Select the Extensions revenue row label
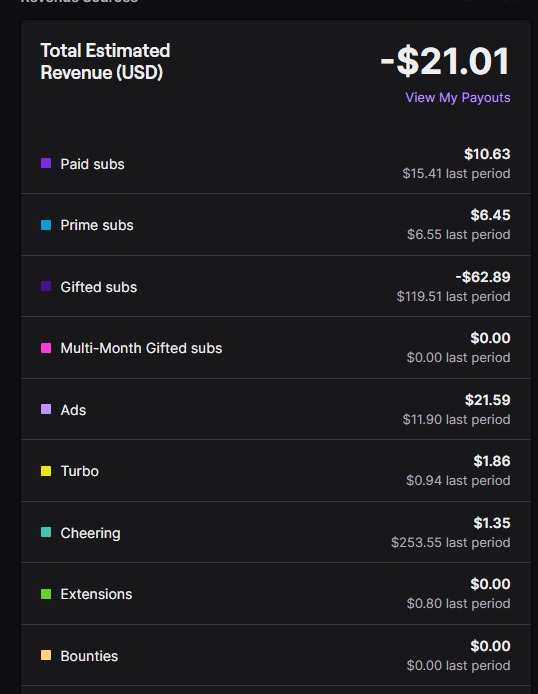Image resolution: width=538 pixels, height=694 pixels. click(x=96, y=594)
